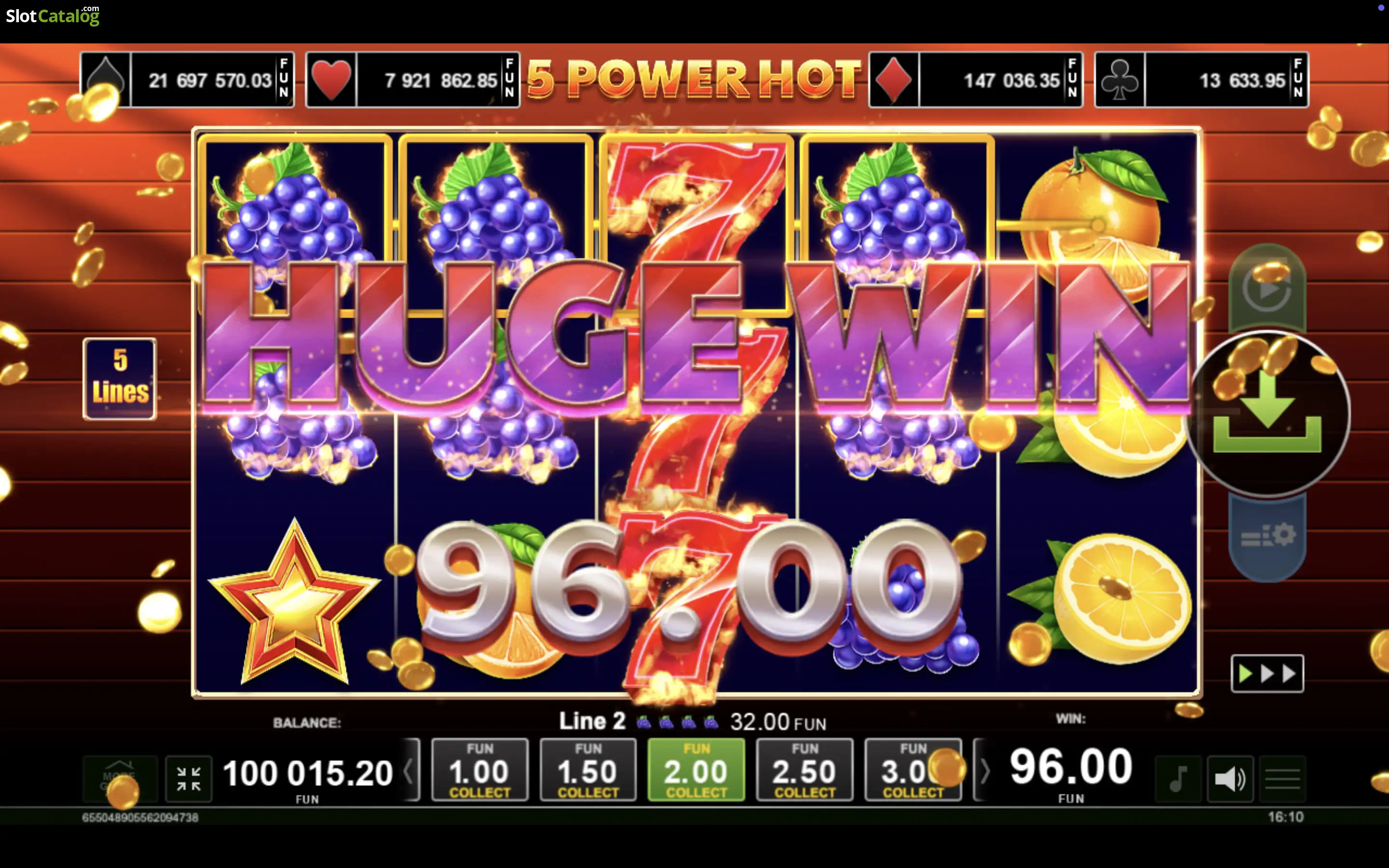Select the 3.00 FUN collect bet
Screen dimensions: 1389x868
click(913, 770)
